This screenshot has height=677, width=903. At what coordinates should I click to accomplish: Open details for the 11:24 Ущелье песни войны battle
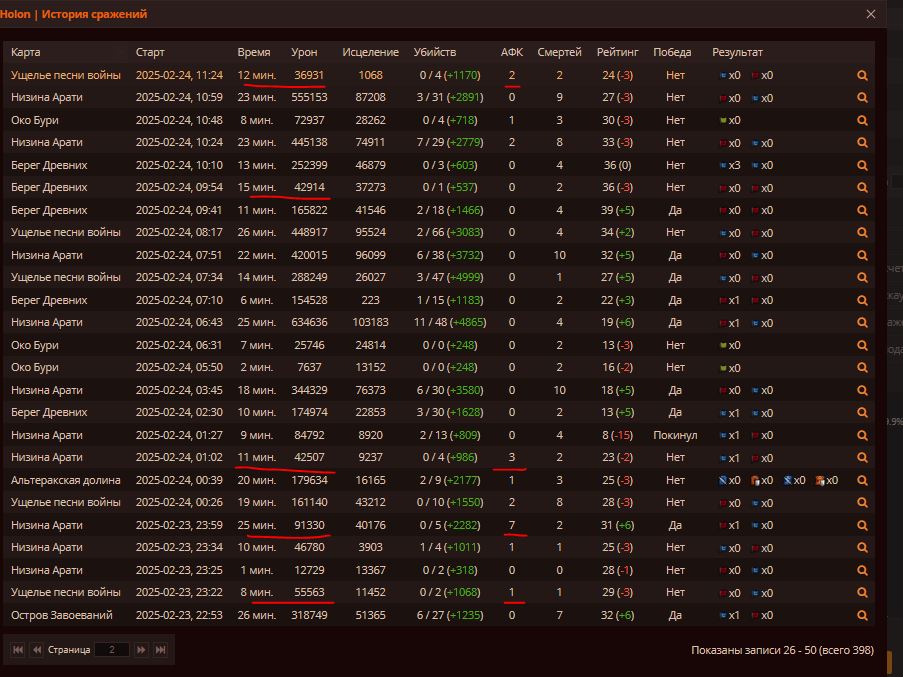(862, 75)
